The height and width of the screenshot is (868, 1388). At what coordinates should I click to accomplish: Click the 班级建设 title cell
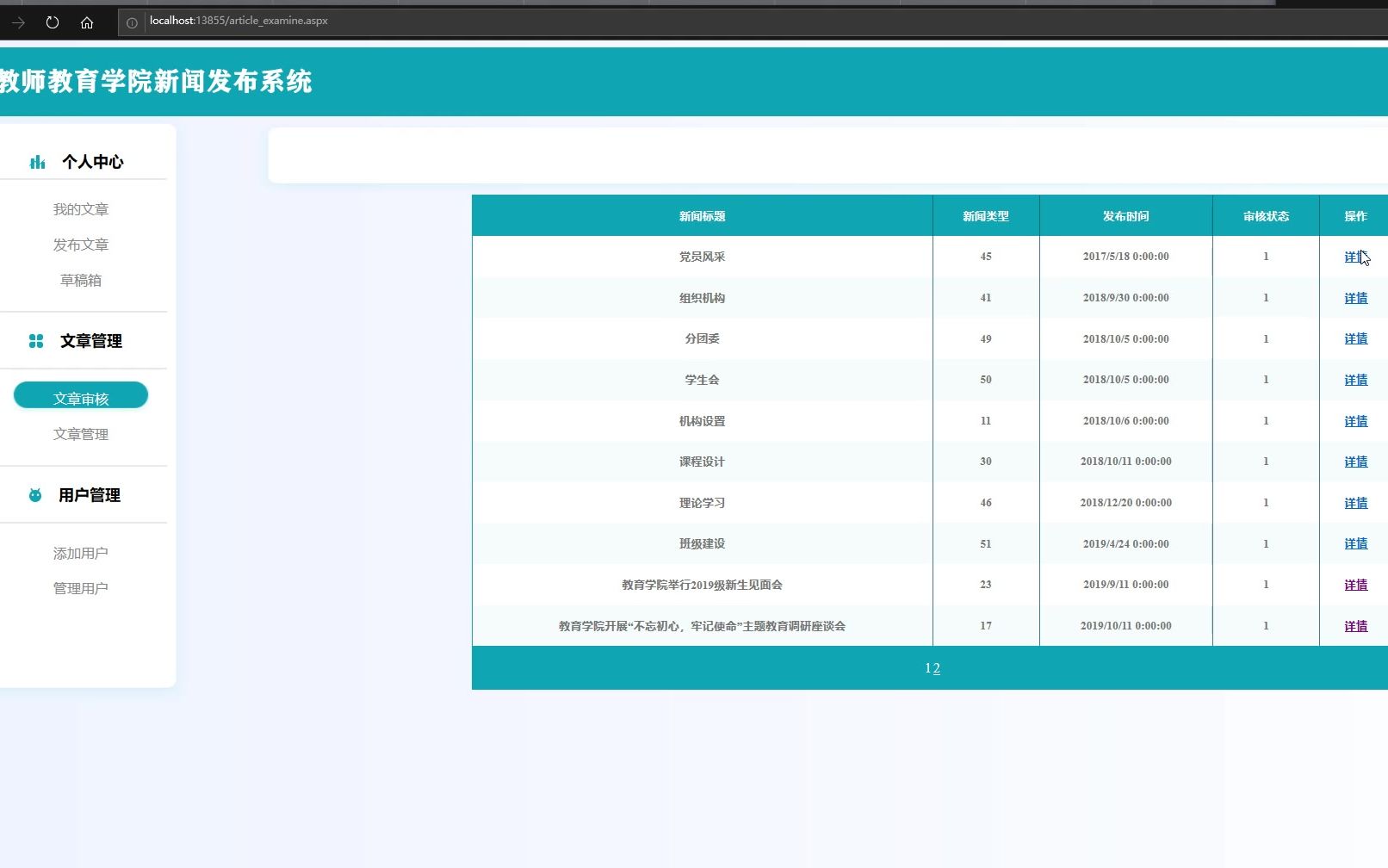[702, 543]
